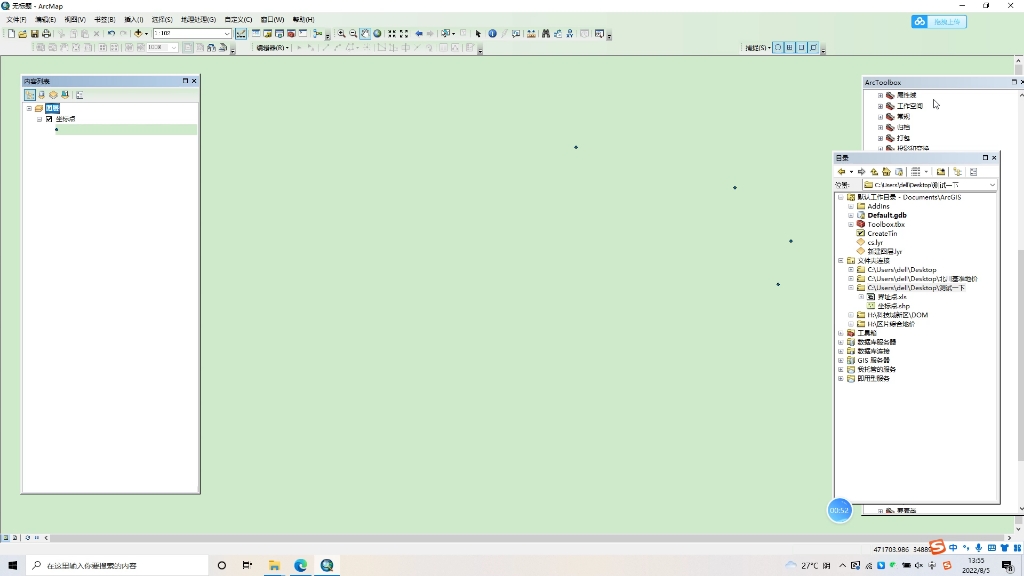Open the Add Data tool
Viewport: 1024px width, 576px height.
click(138, 33)
